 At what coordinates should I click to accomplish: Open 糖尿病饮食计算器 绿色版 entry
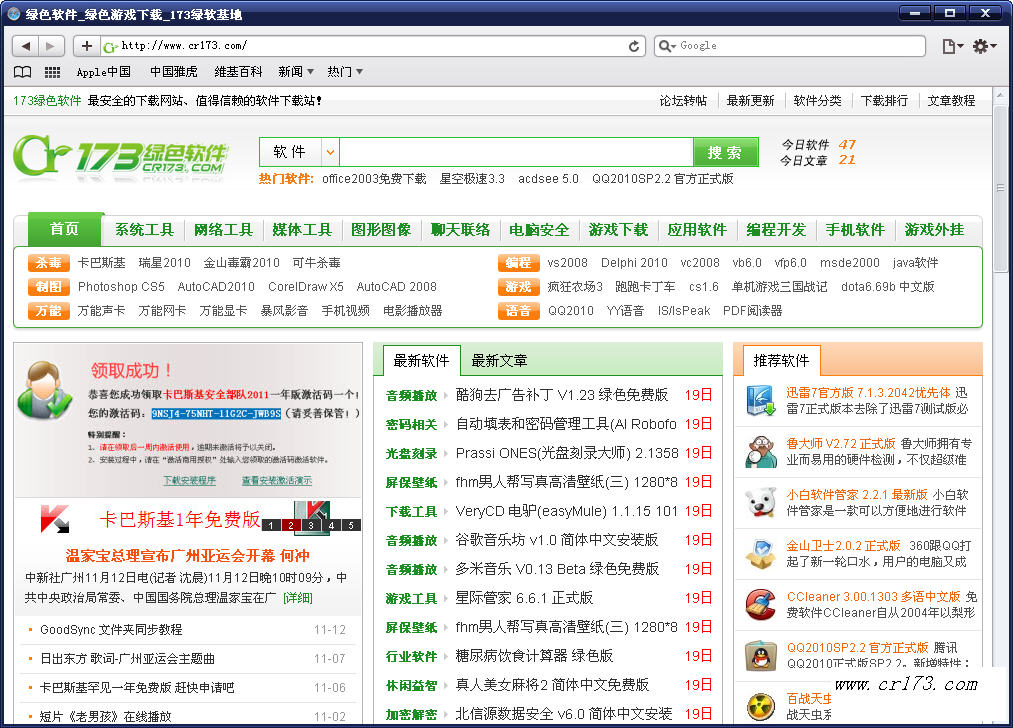(x=534, y=656)
